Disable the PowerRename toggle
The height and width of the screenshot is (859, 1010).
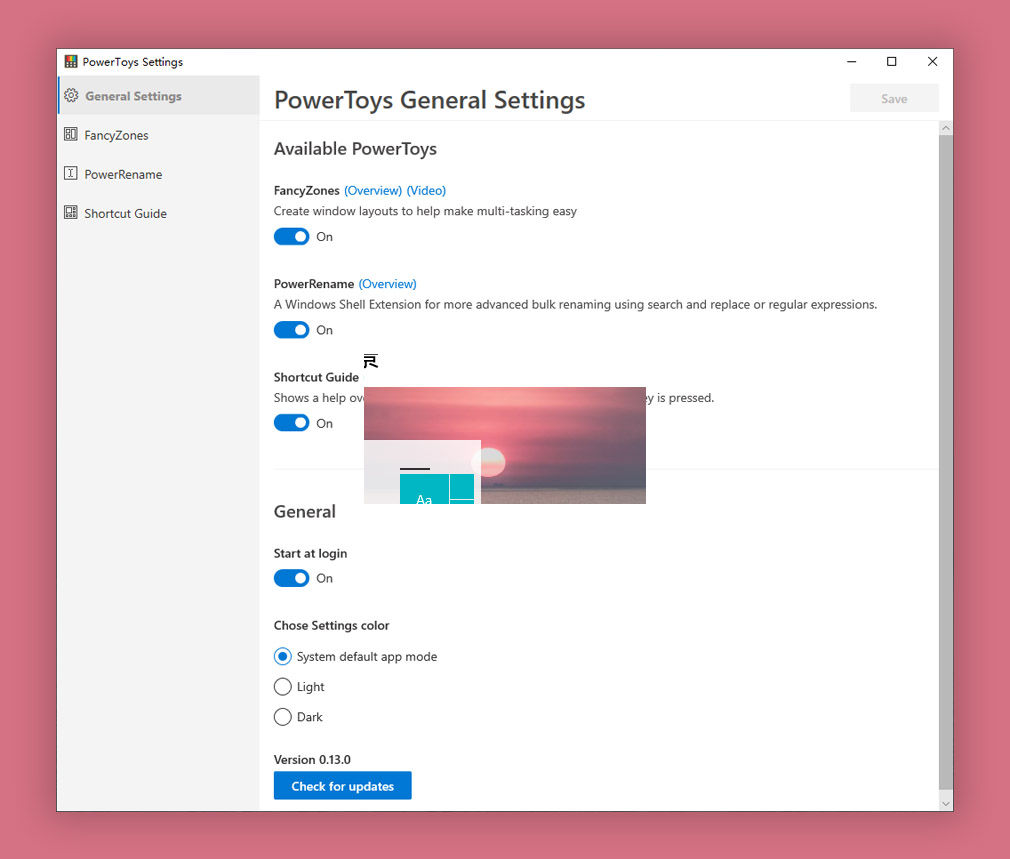tap(291, 330)
